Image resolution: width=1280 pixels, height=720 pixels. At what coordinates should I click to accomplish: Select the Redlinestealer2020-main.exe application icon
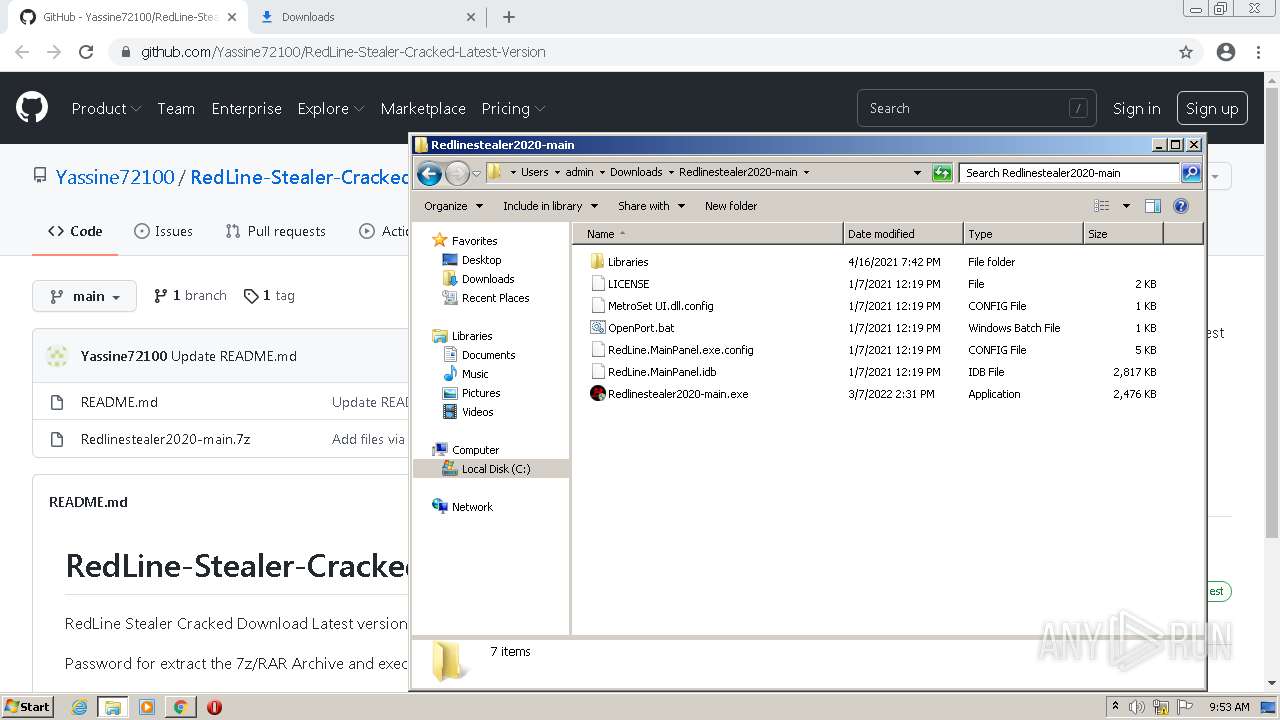(x=598, y=394)
